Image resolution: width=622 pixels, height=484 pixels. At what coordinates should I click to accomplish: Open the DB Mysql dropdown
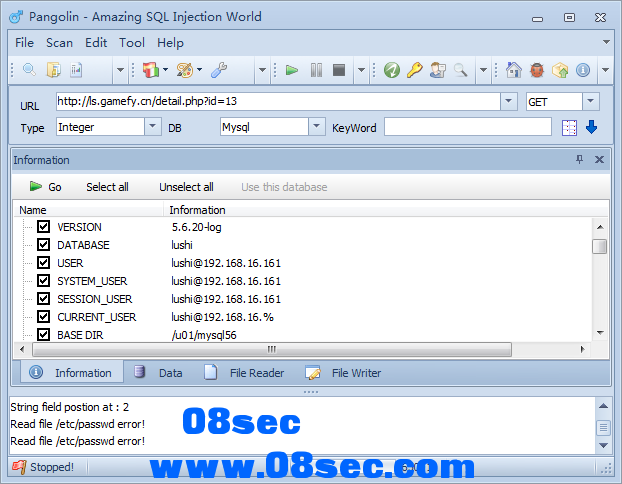317,127
